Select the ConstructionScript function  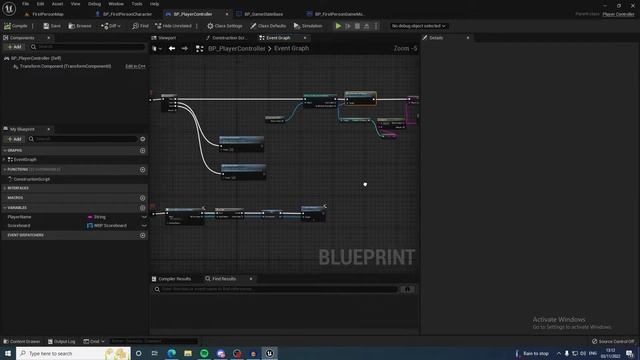click(32, 179)
